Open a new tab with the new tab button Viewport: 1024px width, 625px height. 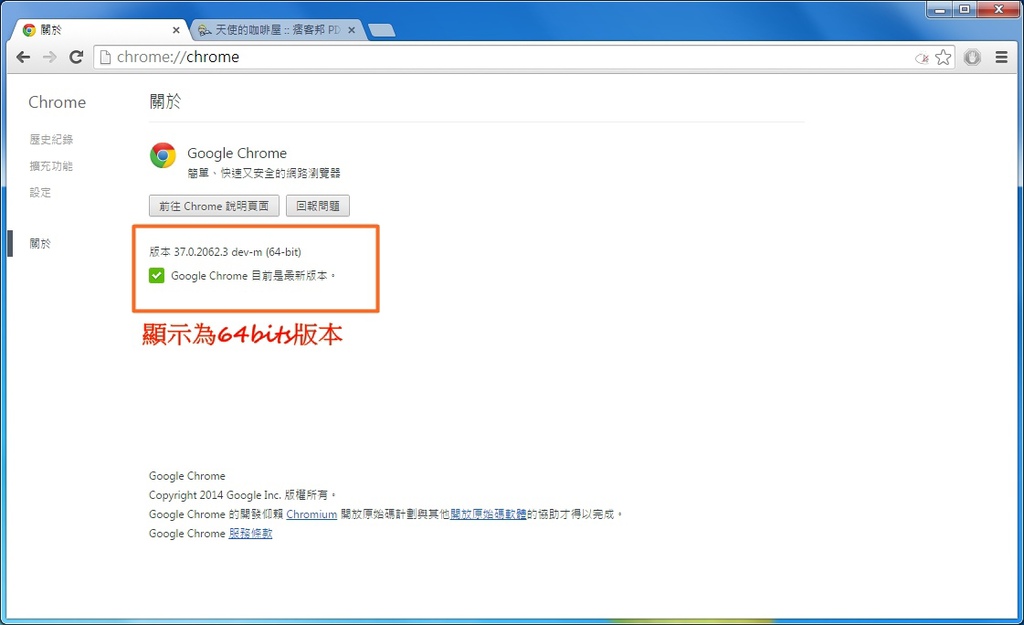381,30
